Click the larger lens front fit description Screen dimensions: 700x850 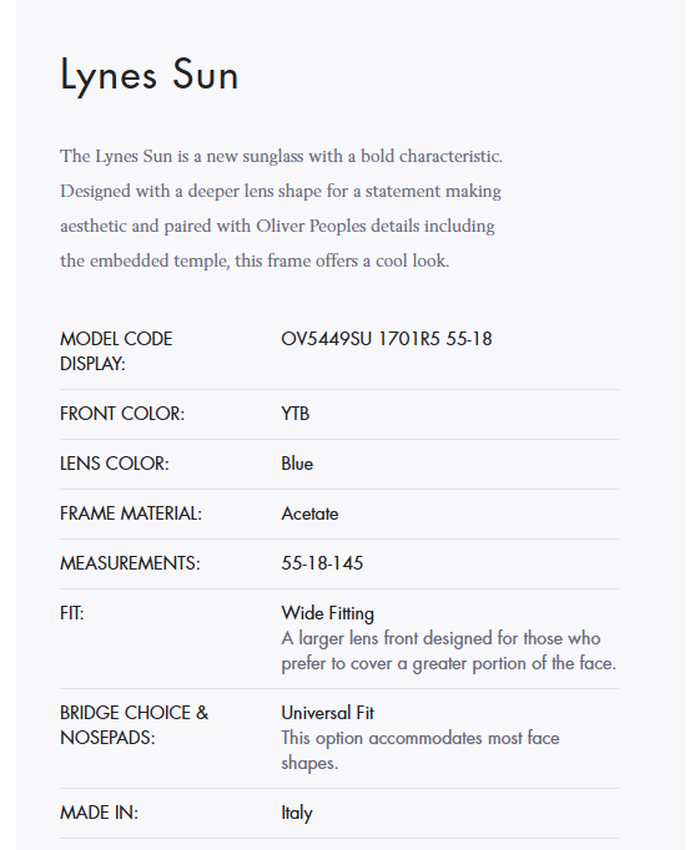pyautogui.click(x=448, y=650)
